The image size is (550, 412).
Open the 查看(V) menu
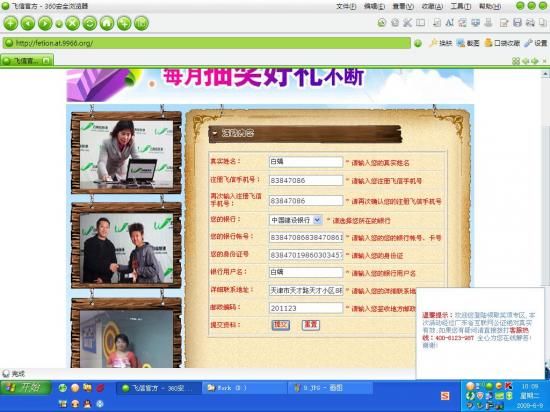pyautogui.click(x=403, y=6)
